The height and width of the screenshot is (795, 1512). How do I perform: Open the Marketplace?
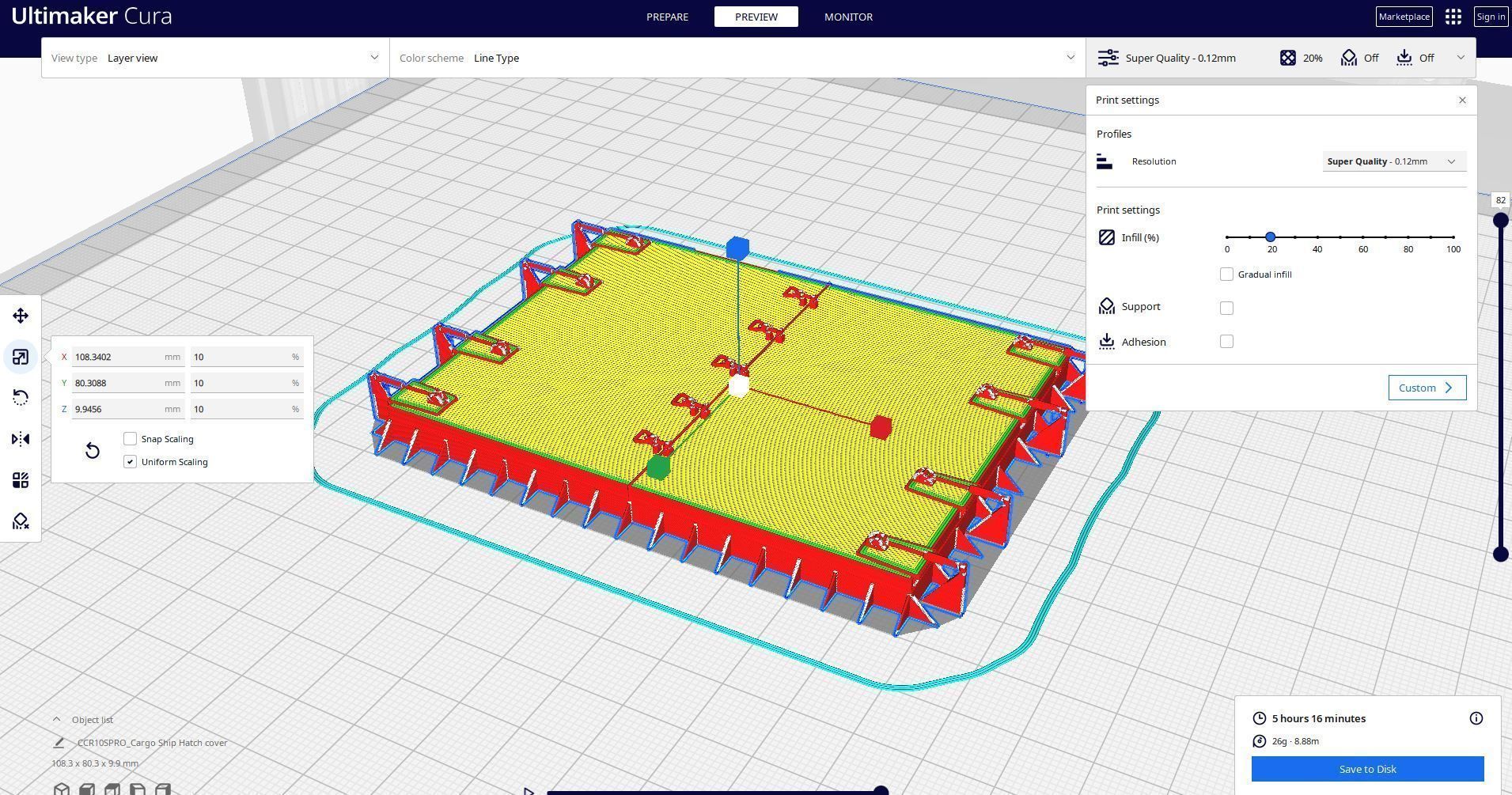[1404, 17]
